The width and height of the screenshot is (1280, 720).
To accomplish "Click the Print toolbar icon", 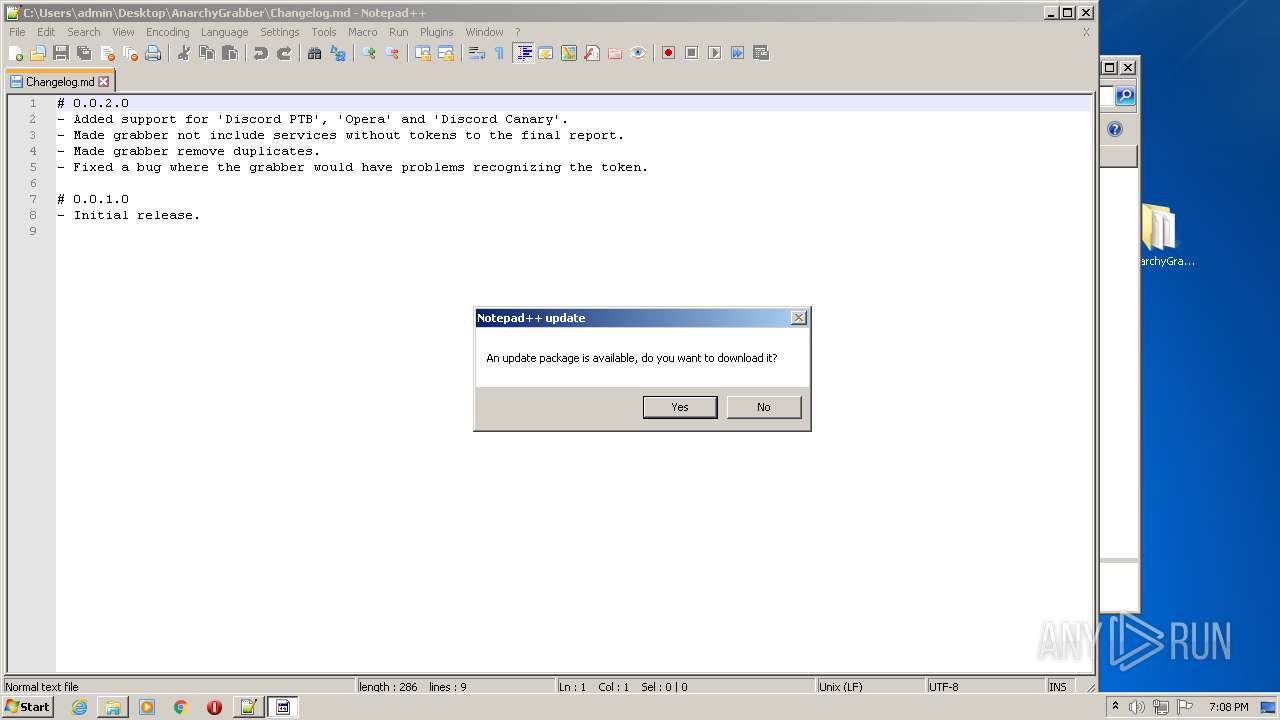I will point(153,53).
